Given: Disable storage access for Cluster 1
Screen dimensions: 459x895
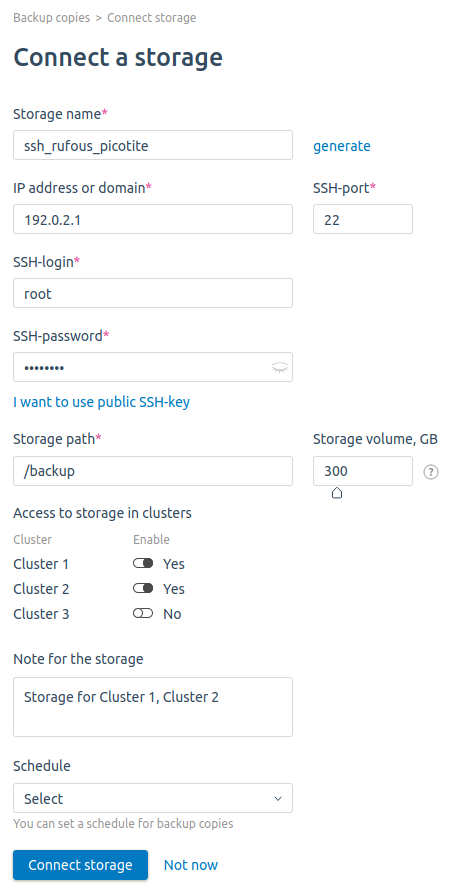Looking at the screenshot, I should coord(143,564).
